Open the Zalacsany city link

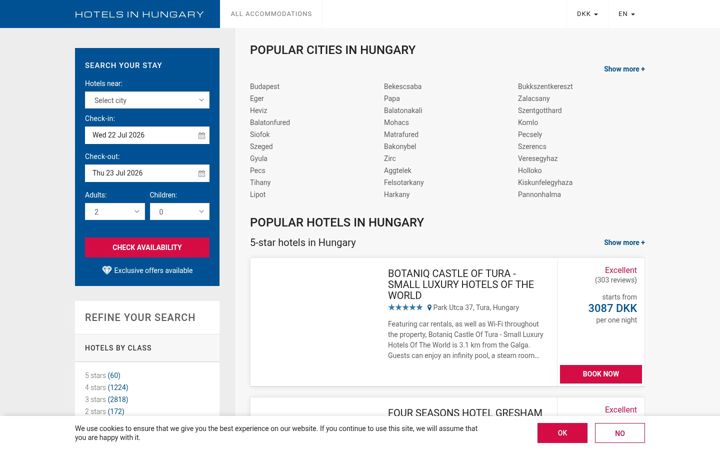534,98
